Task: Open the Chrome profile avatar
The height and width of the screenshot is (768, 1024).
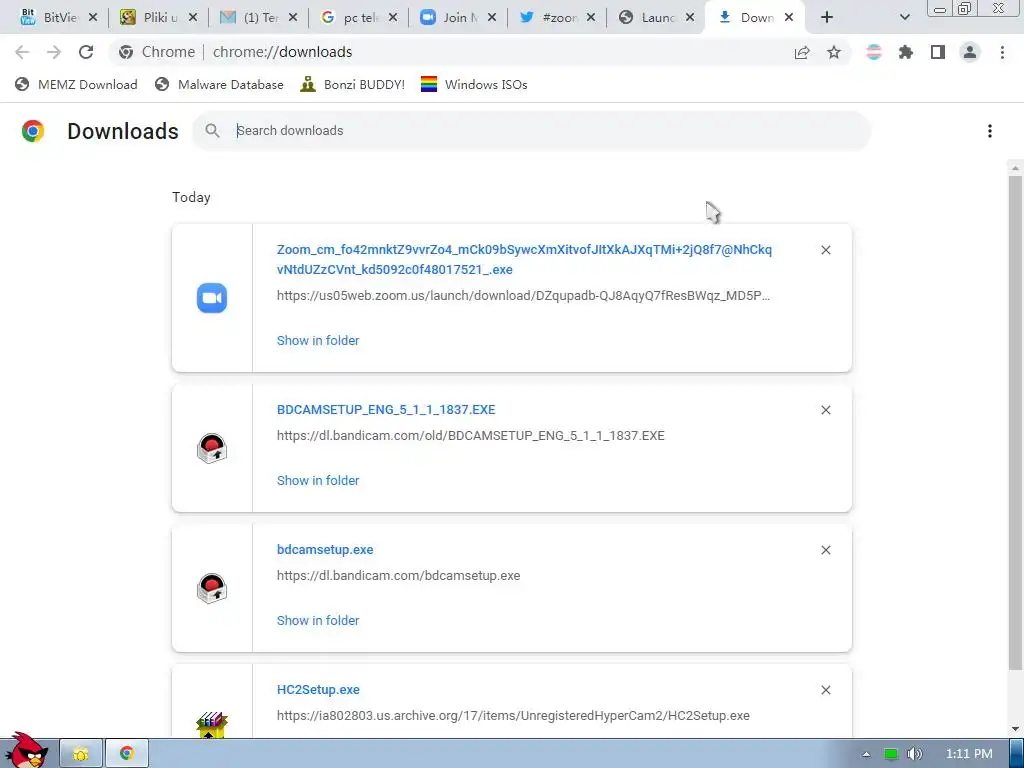Action: [x=970, y=52]
